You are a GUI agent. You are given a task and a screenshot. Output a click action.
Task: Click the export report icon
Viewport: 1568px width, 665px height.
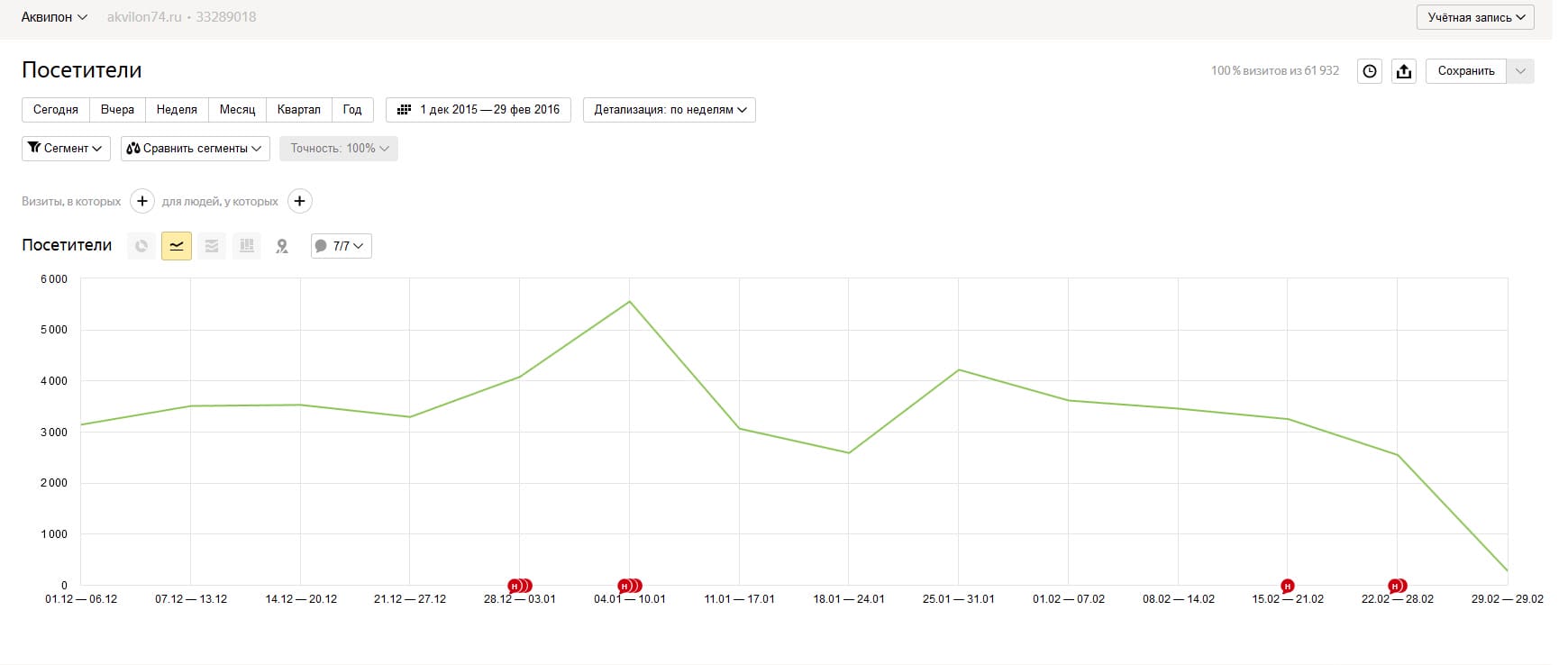[1404, 71]
